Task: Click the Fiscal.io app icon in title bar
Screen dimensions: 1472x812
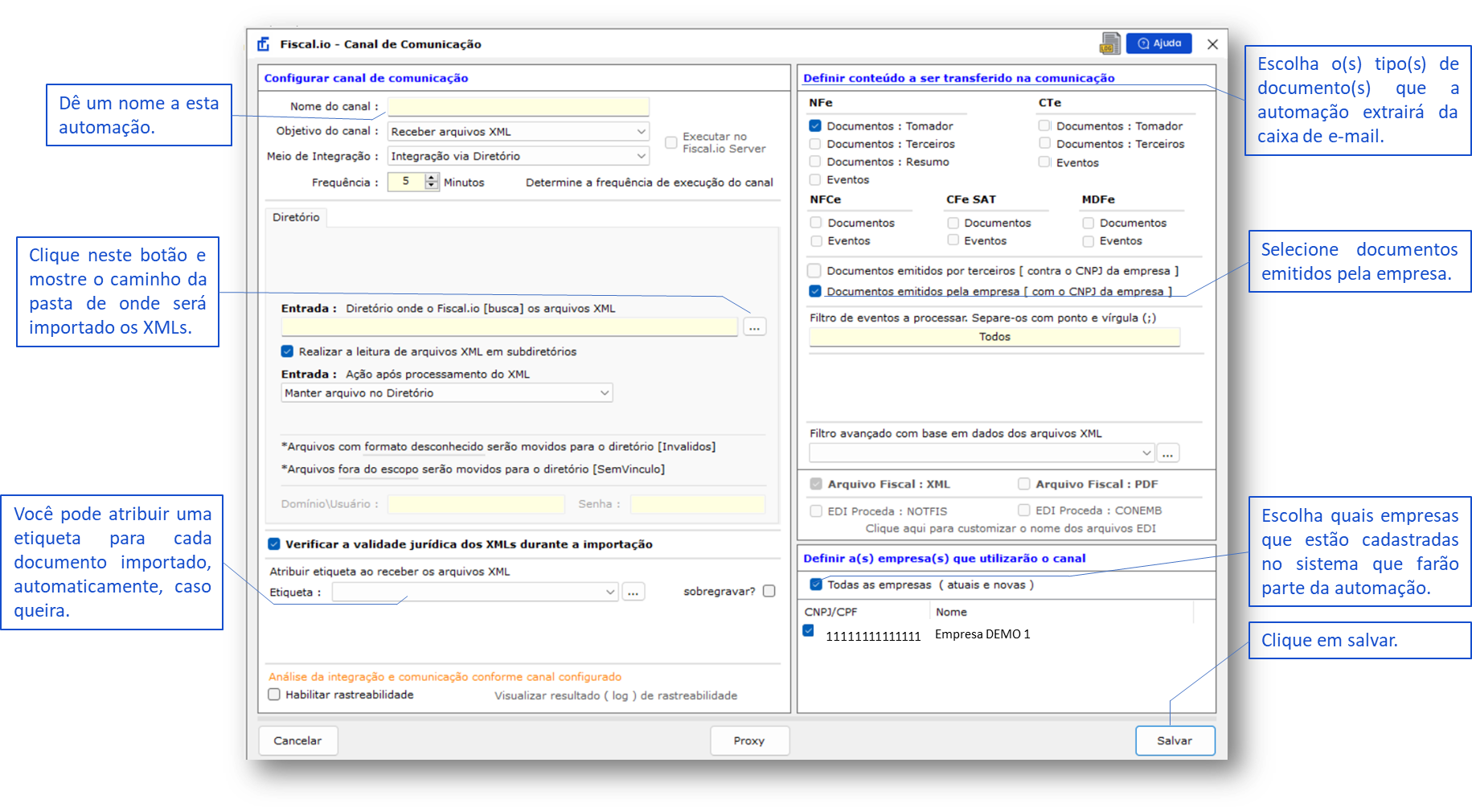Action: [x=264, y=44]
